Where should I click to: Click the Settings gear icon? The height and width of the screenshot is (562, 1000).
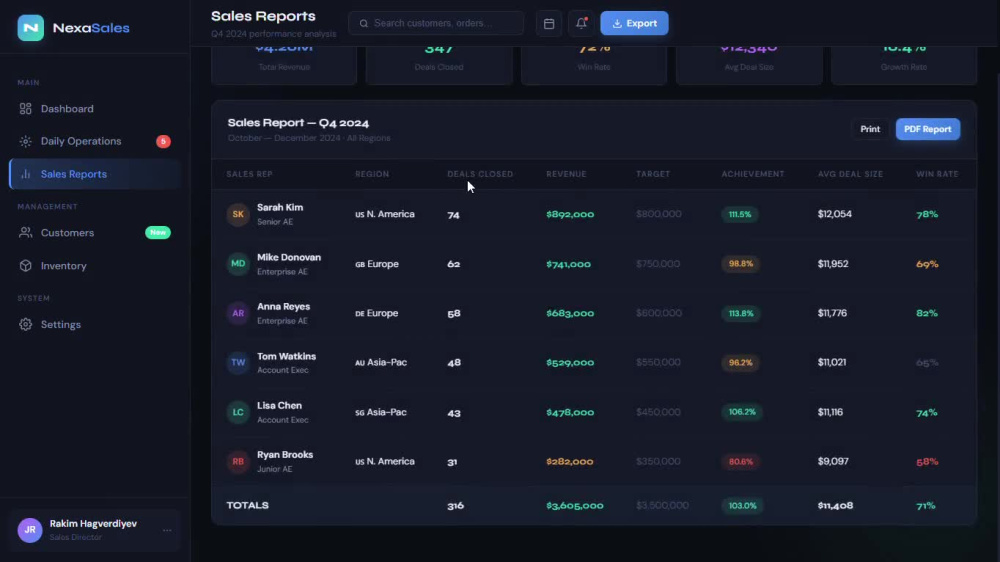click(x=26, y=325)
